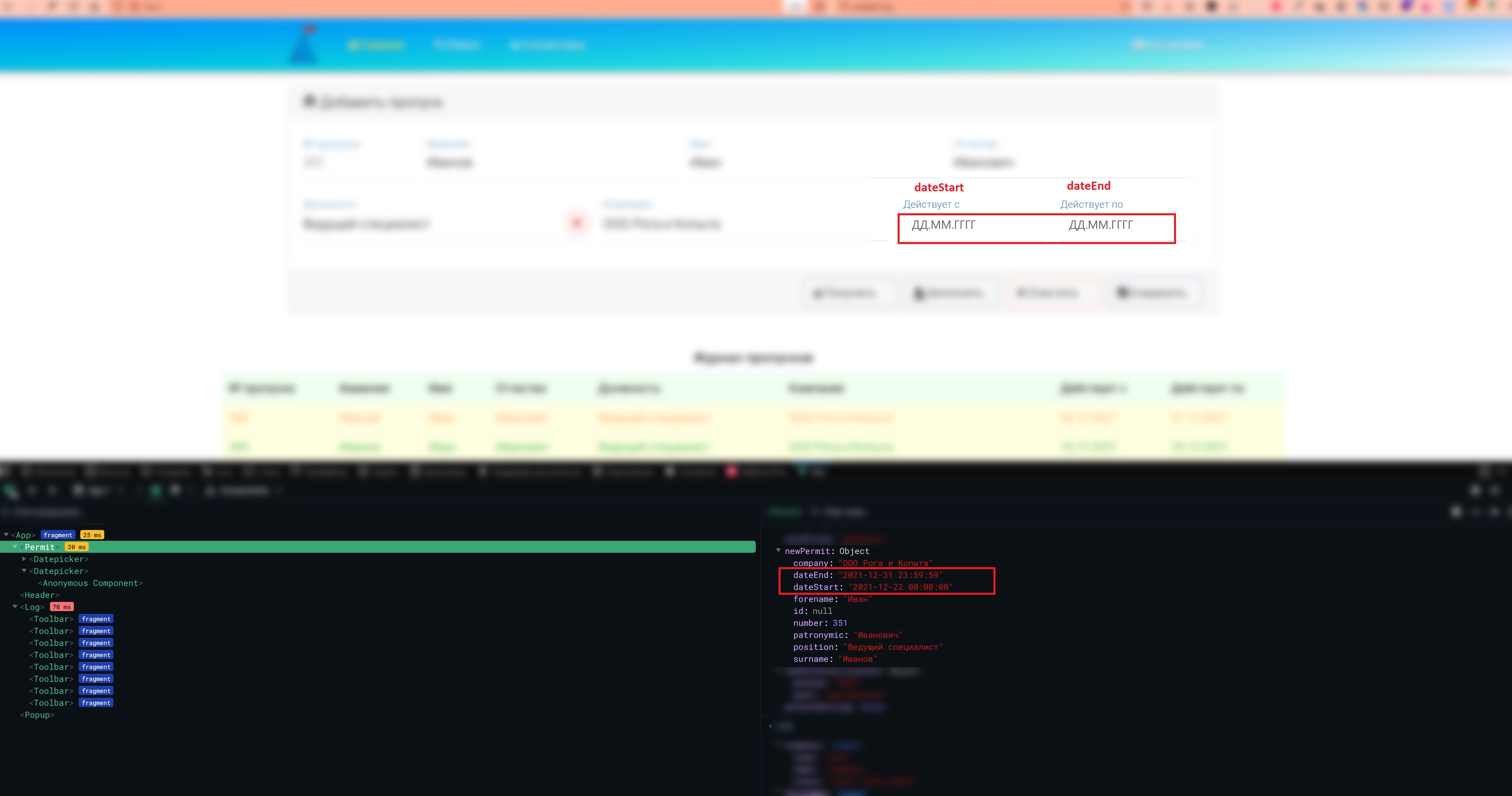The image size is (1512, 796).
Task: Expand the first <Datepicker> node
Action: pos(24,559)
